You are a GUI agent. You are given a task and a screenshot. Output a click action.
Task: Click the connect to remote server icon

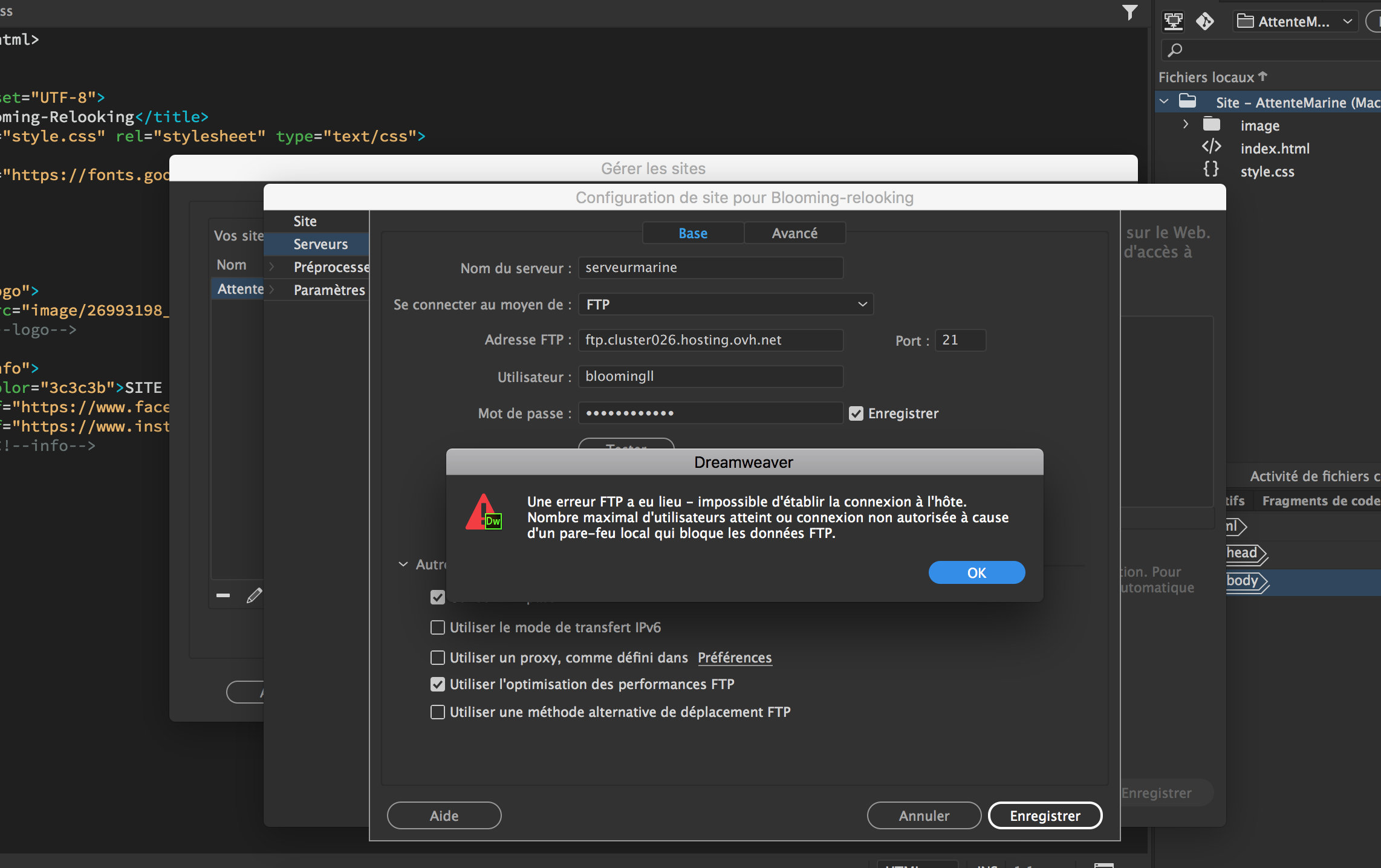pos(1173,22)
